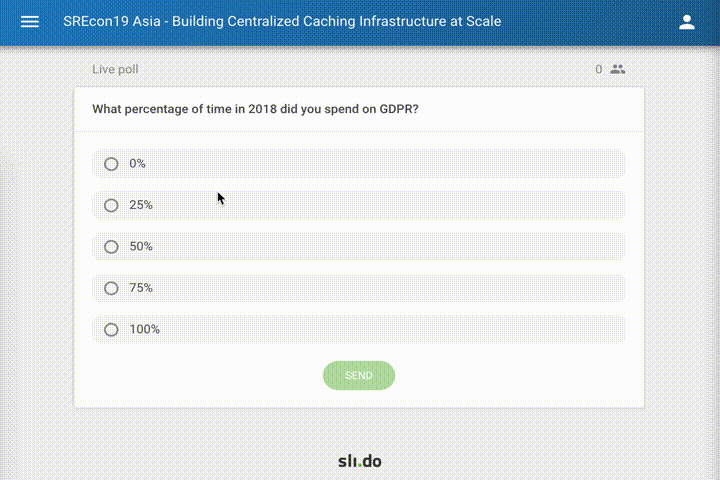Click the slido logo at bottom
This screenshot has height=480, width=720.
359,461
